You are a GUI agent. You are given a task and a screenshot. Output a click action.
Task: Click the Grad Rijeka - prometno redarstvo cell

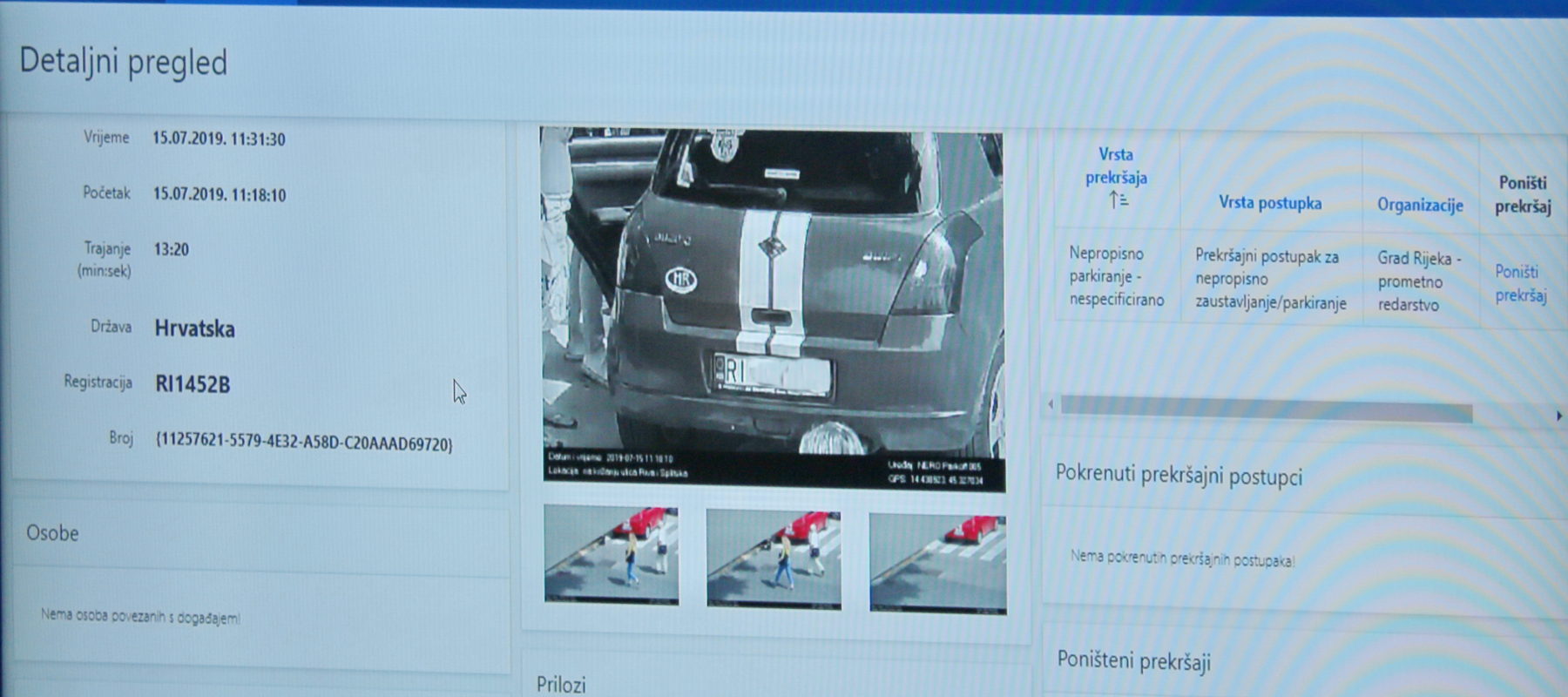pyautogui.click(x=1417, y=281)
